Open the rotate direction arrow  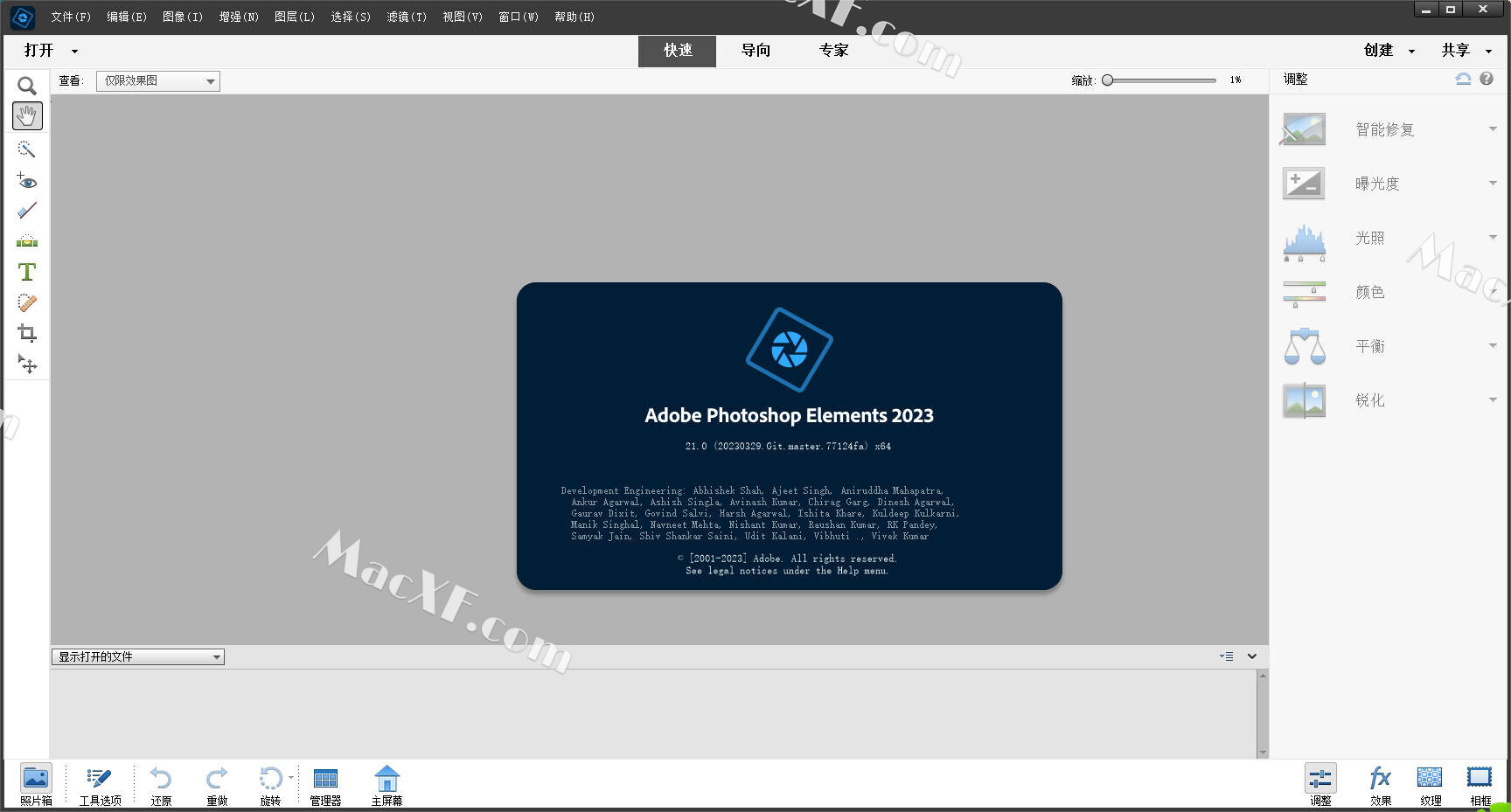point(291,777)
